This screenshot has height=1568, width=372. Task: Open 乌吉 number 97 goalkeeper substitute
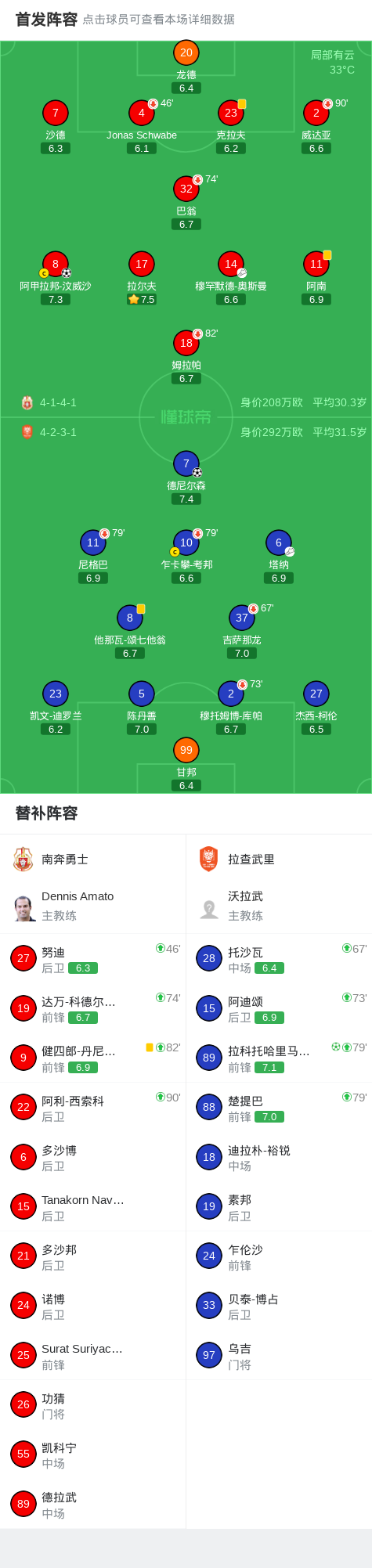pyautogui.click(x=279, y=1355)
